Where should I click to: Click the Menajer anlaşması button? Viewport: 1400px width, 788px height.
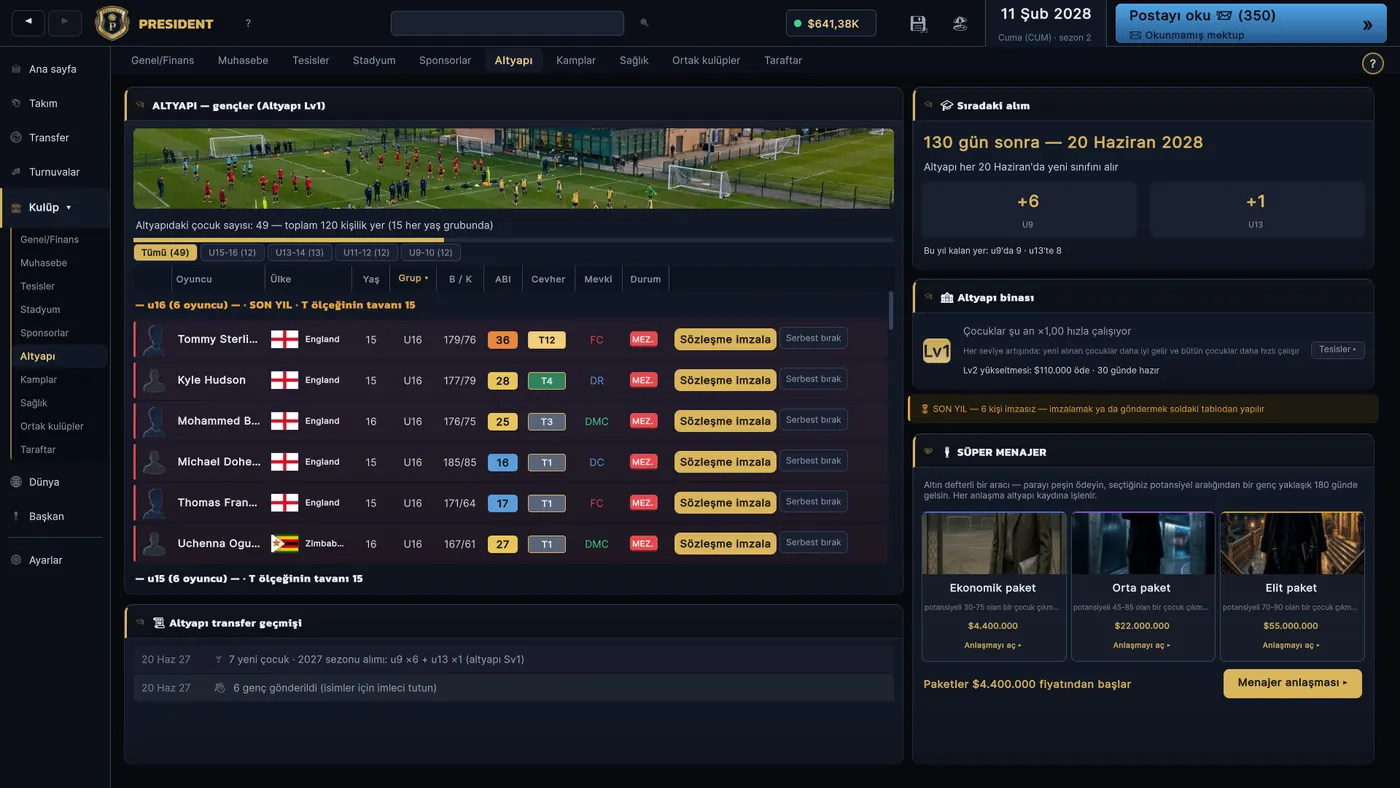(1292, 683)
